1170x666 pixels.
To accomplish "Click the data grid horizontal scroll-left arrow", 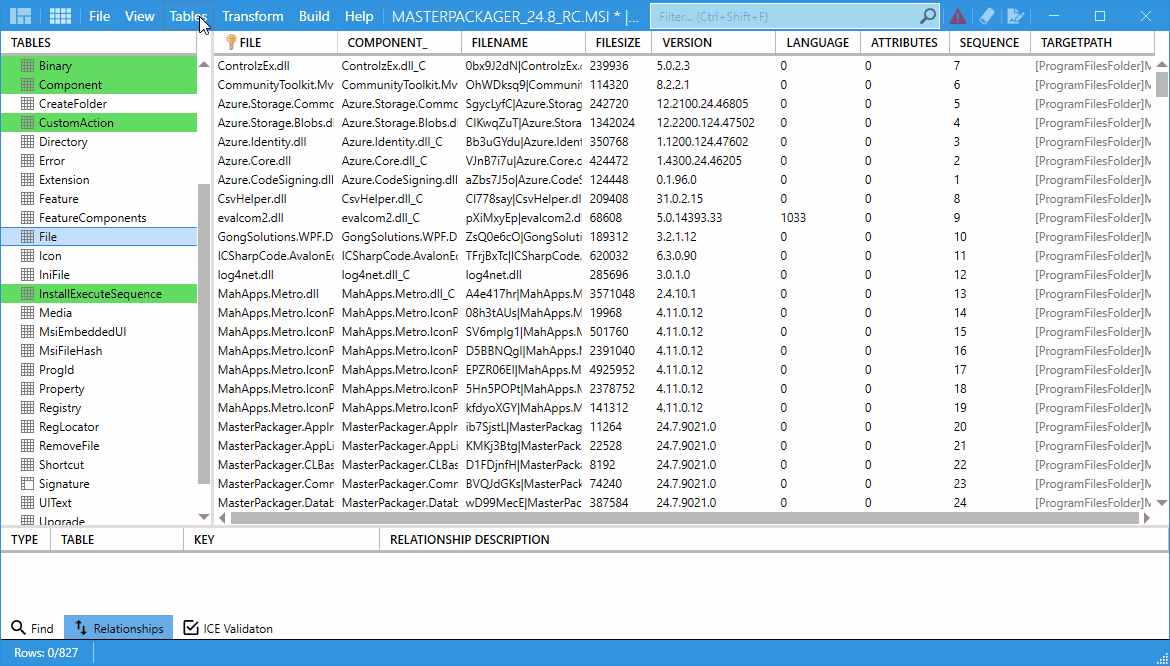I will click(222, 518).
